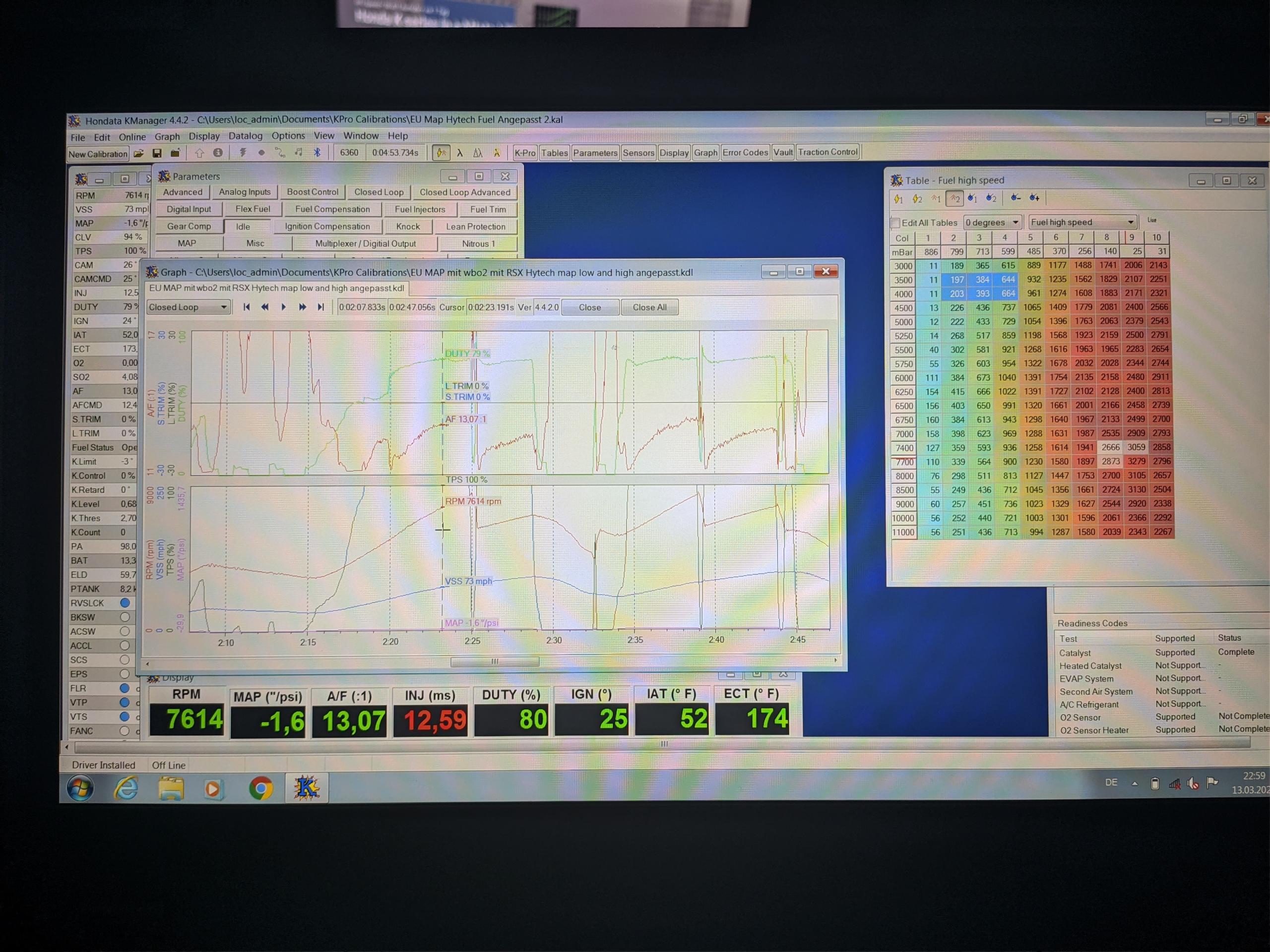
Task: Click the Bluetooth icon in the main toolbar
Action: (317, 153)
